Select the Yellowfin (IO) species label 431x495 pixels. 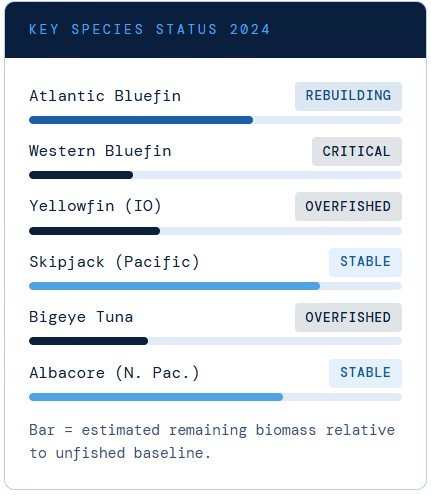coord(95,206)
